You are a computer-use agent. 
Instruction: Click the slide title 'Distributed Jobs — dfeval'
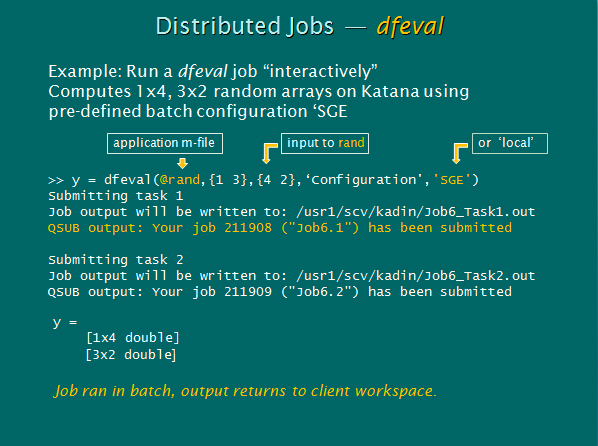[x=300, y=27]
